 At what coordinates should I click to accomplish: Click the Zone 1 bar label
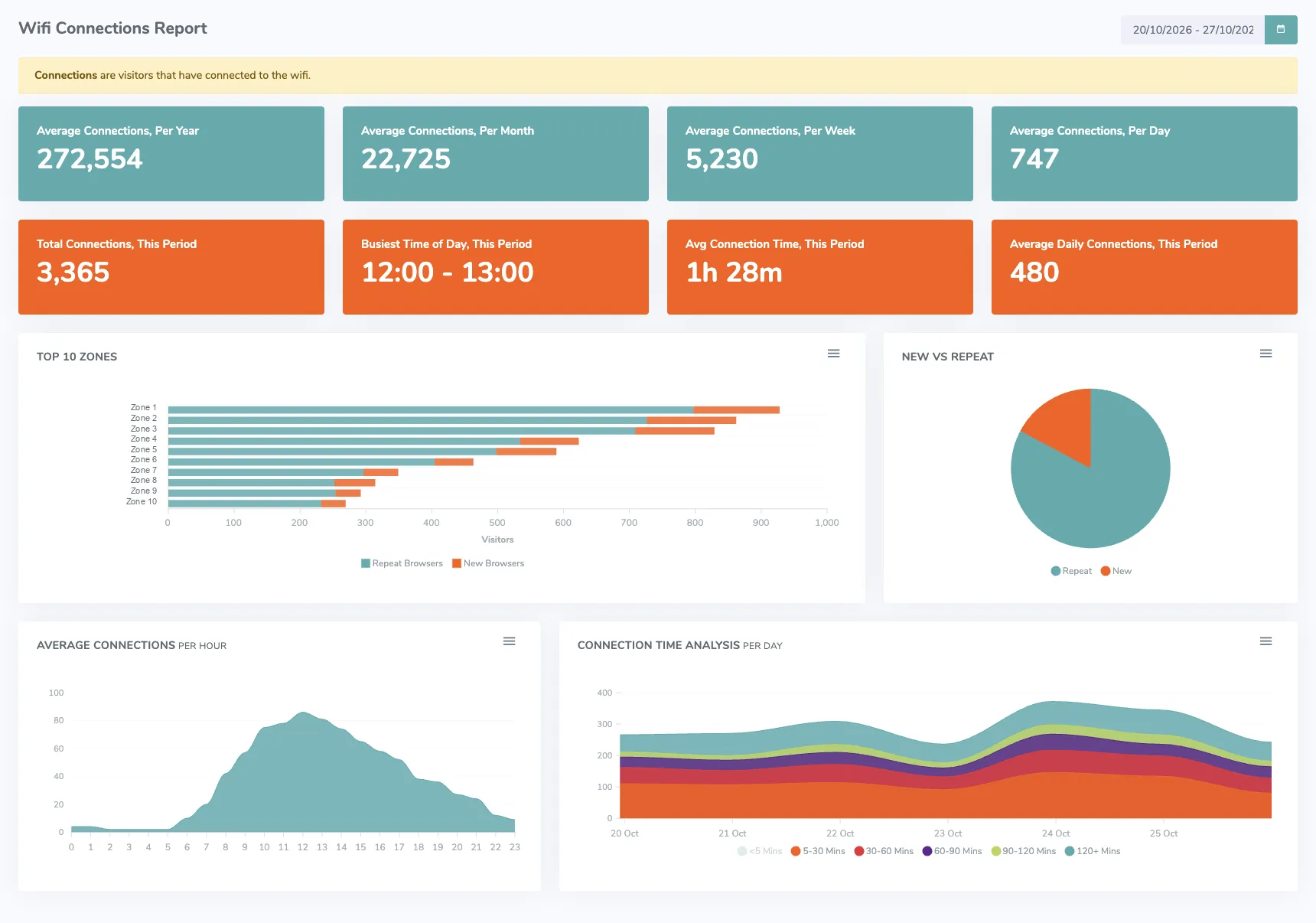pyautogui.click(x=143, y=408)
